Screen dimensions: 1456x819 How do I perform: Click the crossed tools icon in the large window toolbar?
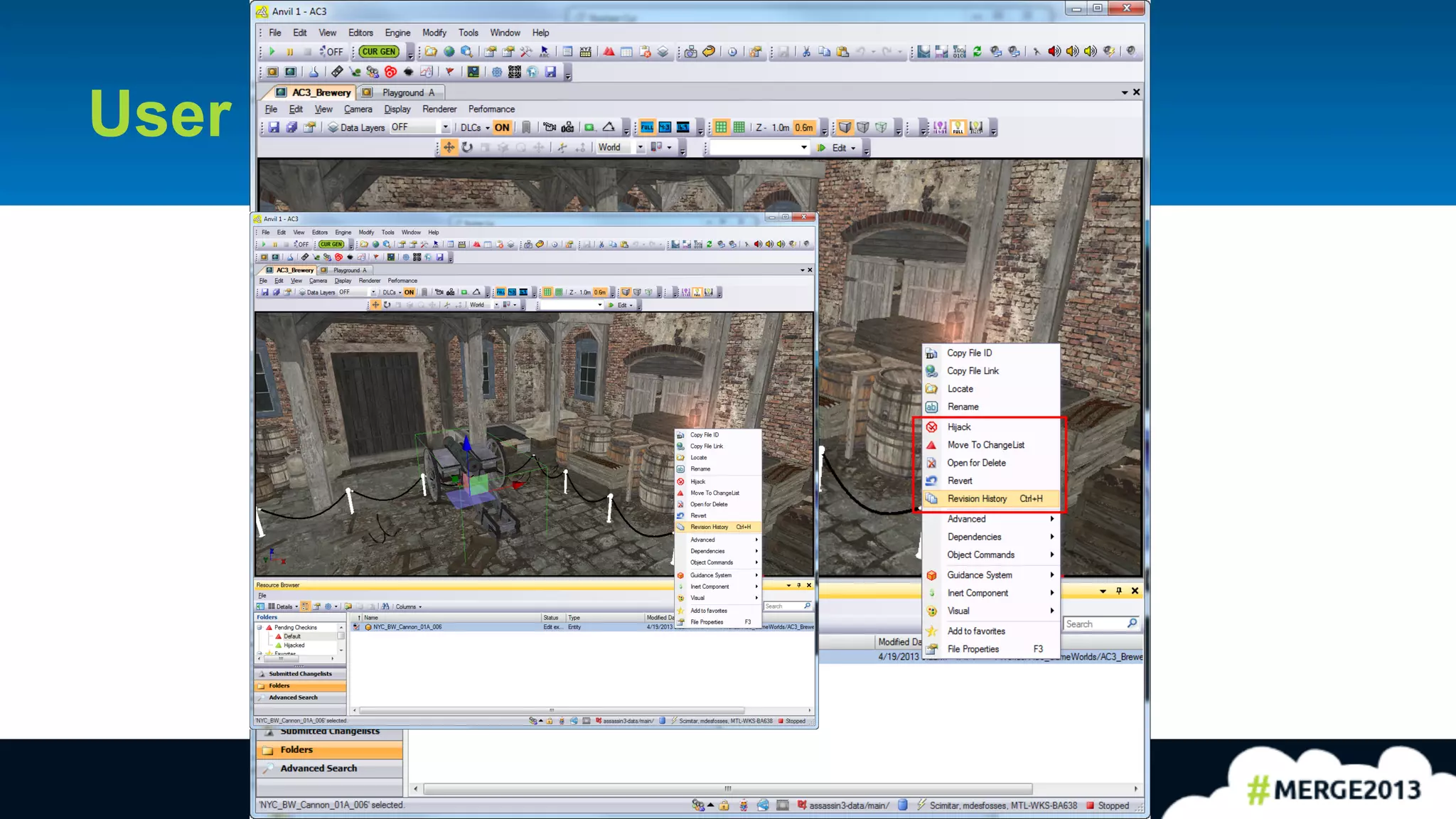click(x=526, y=51)
